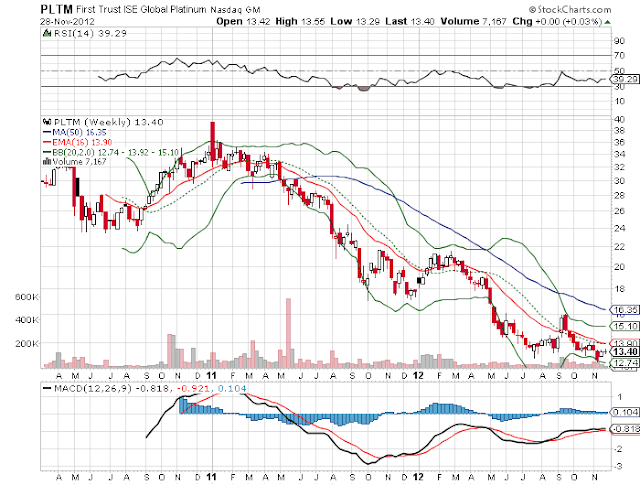Screen dimensions: 640x485
Task: Click the MA(50) 16.35 legend label
Action: [x=80, y=132]
